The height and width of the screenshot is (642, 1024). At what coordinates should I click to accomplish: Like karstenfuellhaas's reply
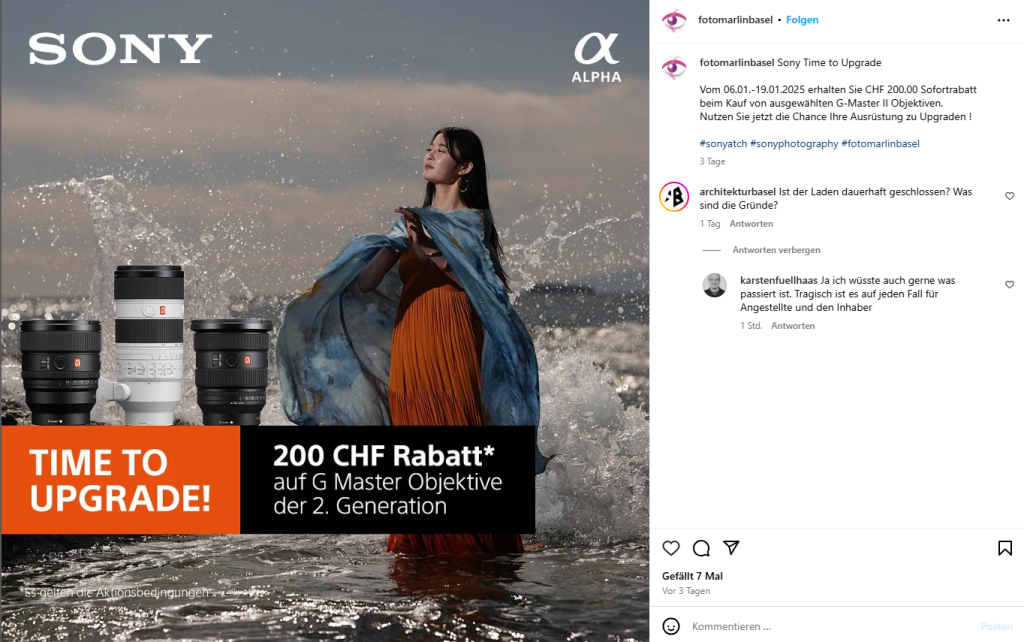1010,284
